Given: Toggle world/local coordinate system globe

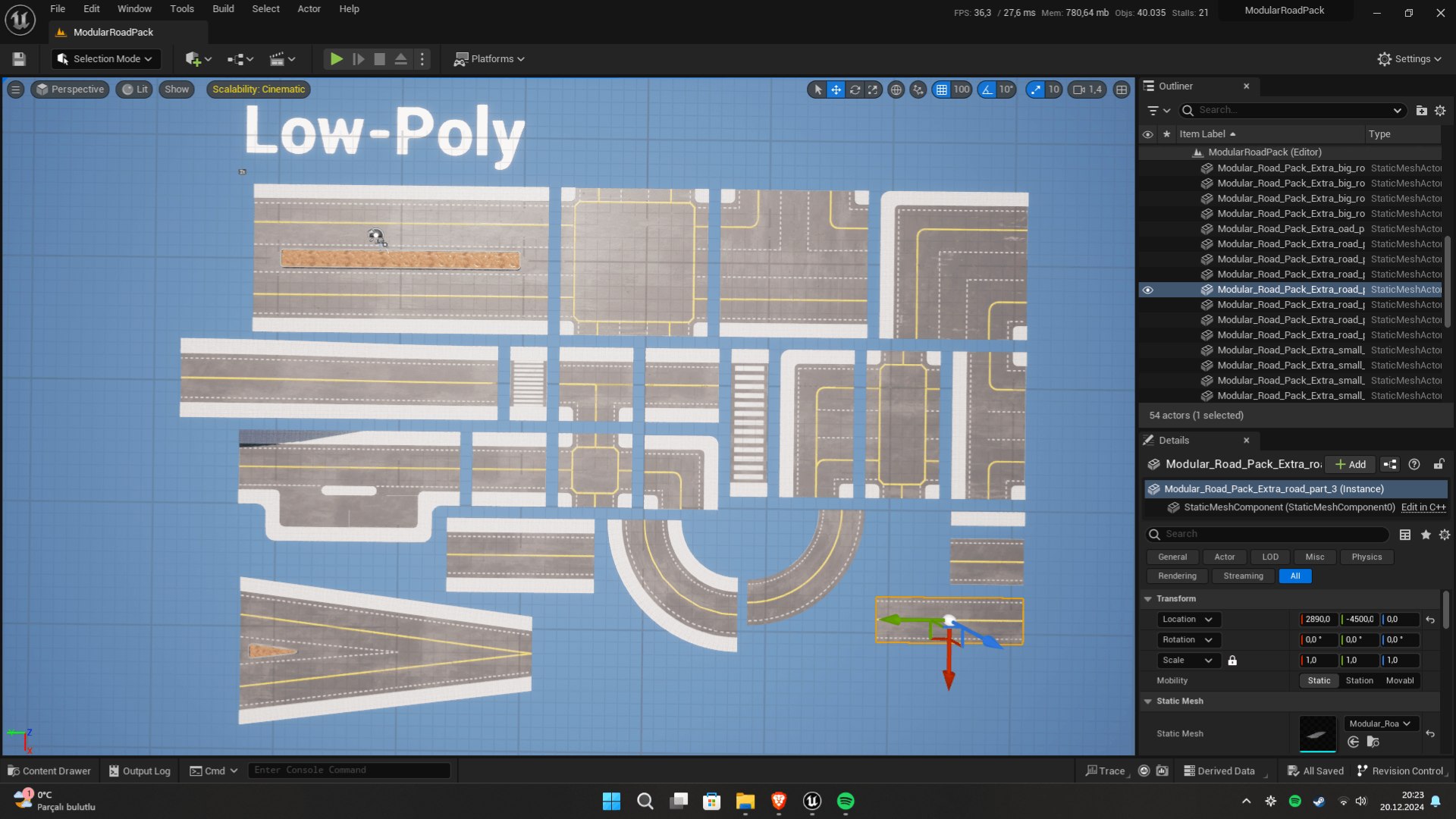Looking at the screenshot, I should coord(896,89).
